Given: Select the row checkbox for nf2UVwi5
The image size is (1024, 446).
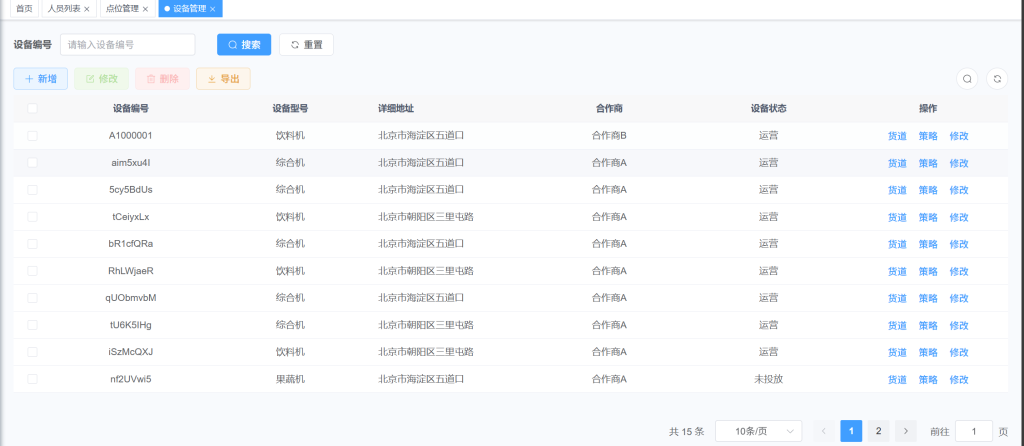Looking at the screenshot, I should tap(33, 379).
